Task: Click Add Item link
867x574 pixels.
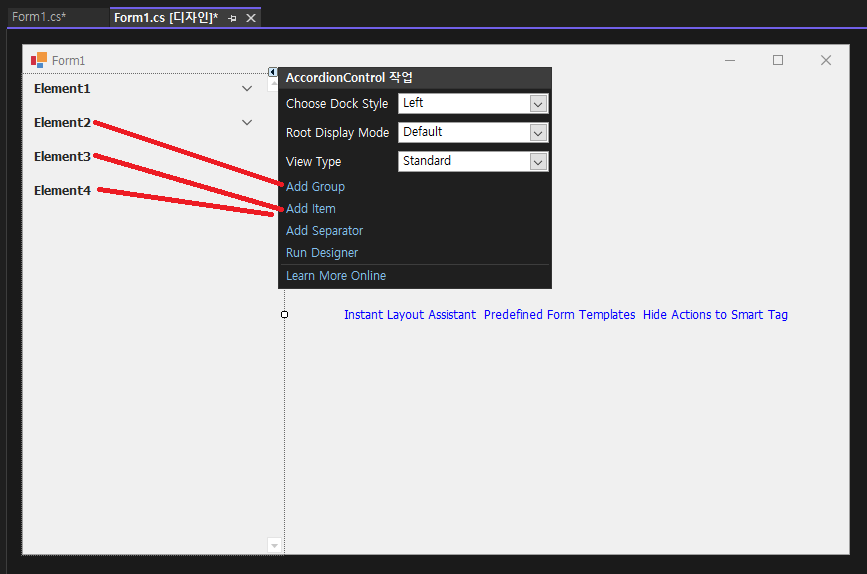Action: point(311,208)
